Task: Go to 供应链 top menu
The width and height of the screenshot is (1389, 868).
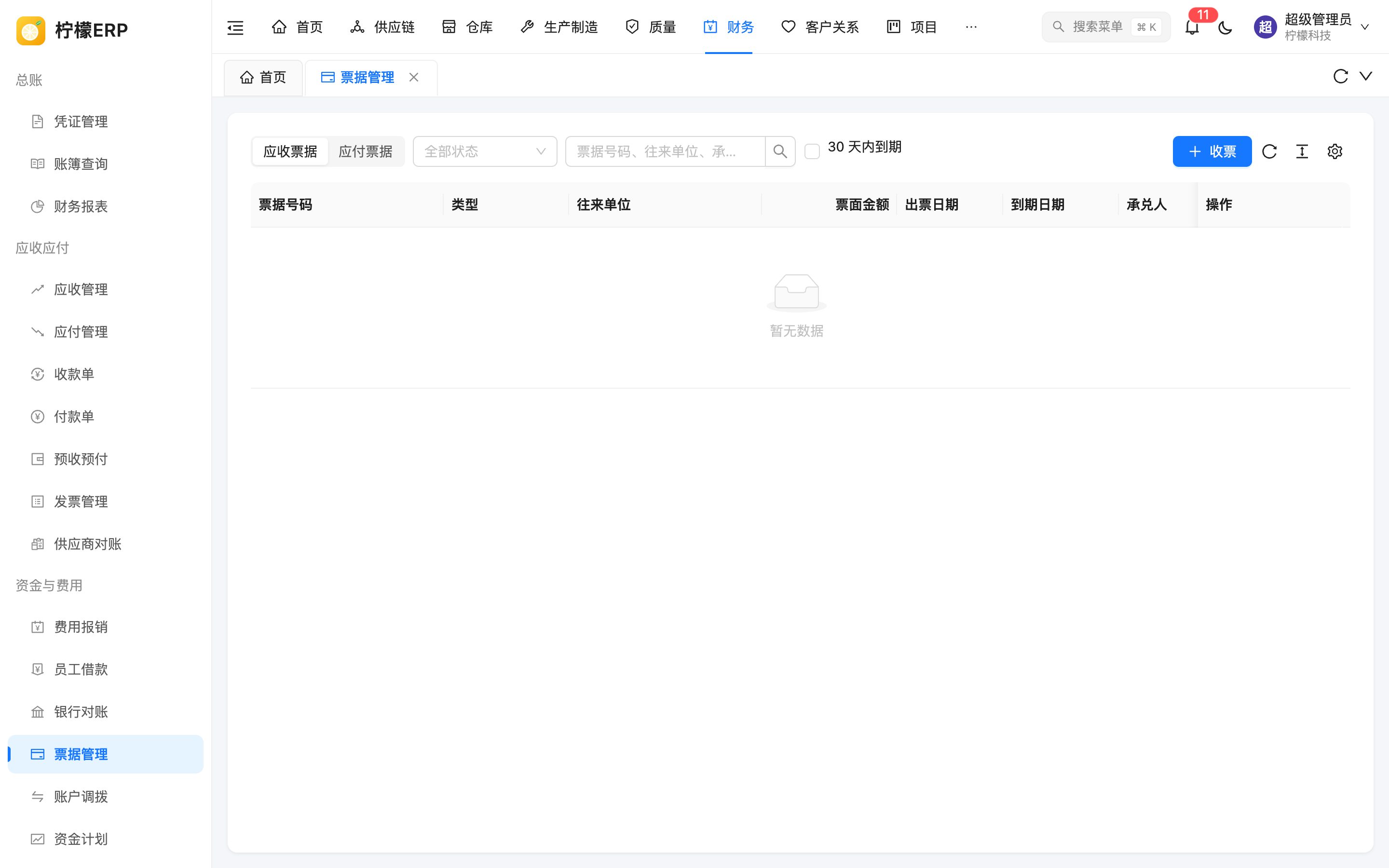Action: click(382, 27)
